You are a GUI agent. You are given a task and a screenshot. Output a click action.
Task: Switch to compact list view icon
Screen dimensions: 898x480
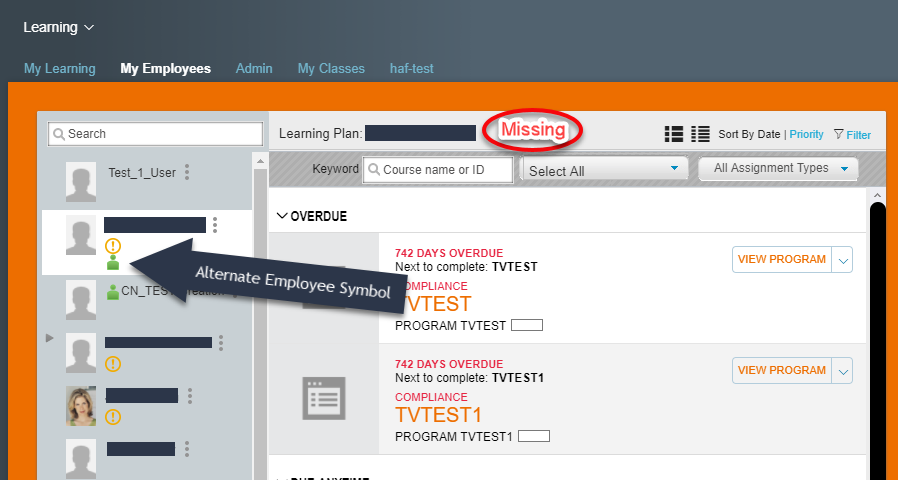(700, 134)
